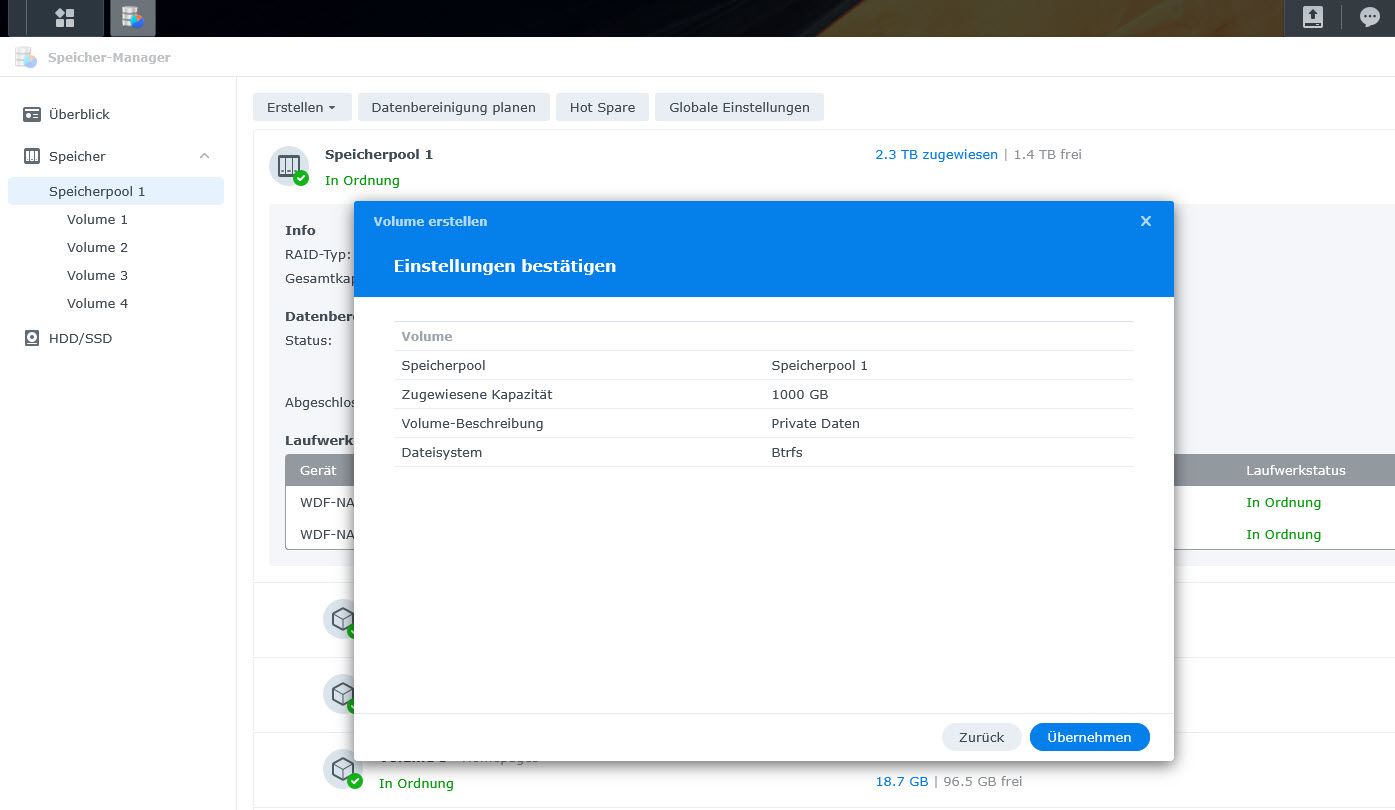The width and height of the screenshot is (1395, 810).
Task: Collapse the Speicher section chevron
Action: click(x=204, y=156)
